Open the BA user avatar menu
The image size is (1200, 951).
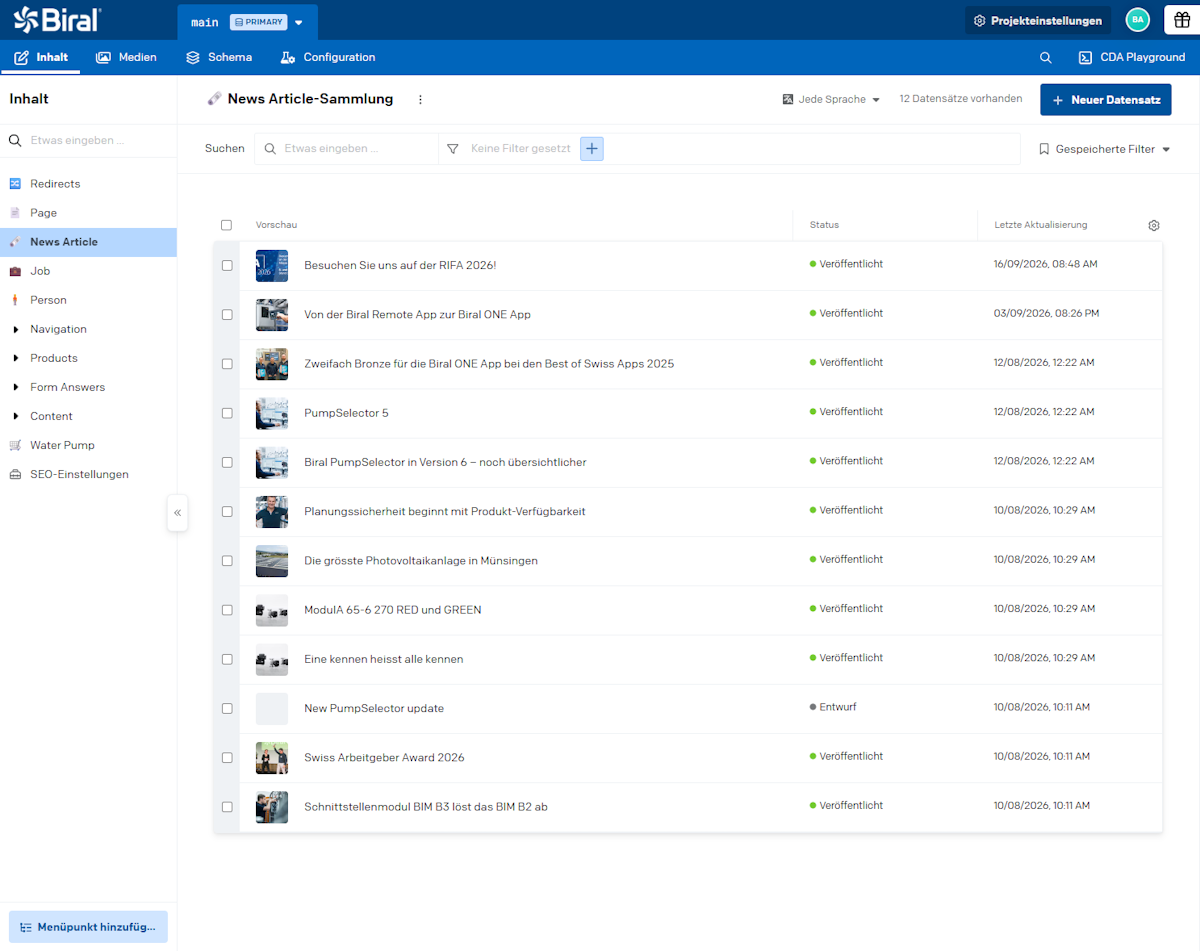click(x=1137, y=20)
